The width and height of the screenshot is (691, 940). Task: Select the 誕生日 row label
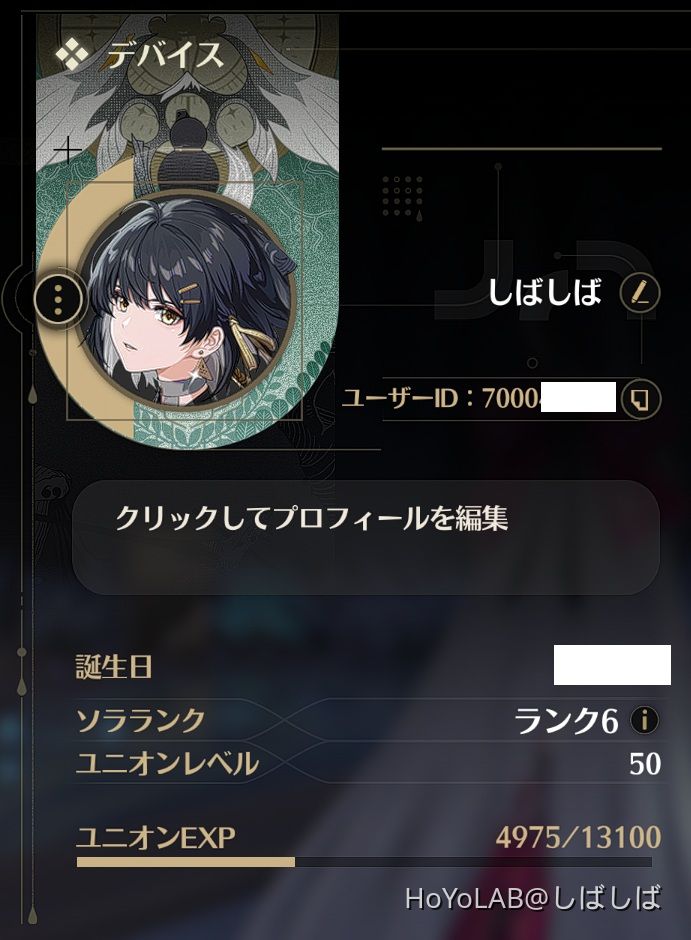click(x=114, y=667)
